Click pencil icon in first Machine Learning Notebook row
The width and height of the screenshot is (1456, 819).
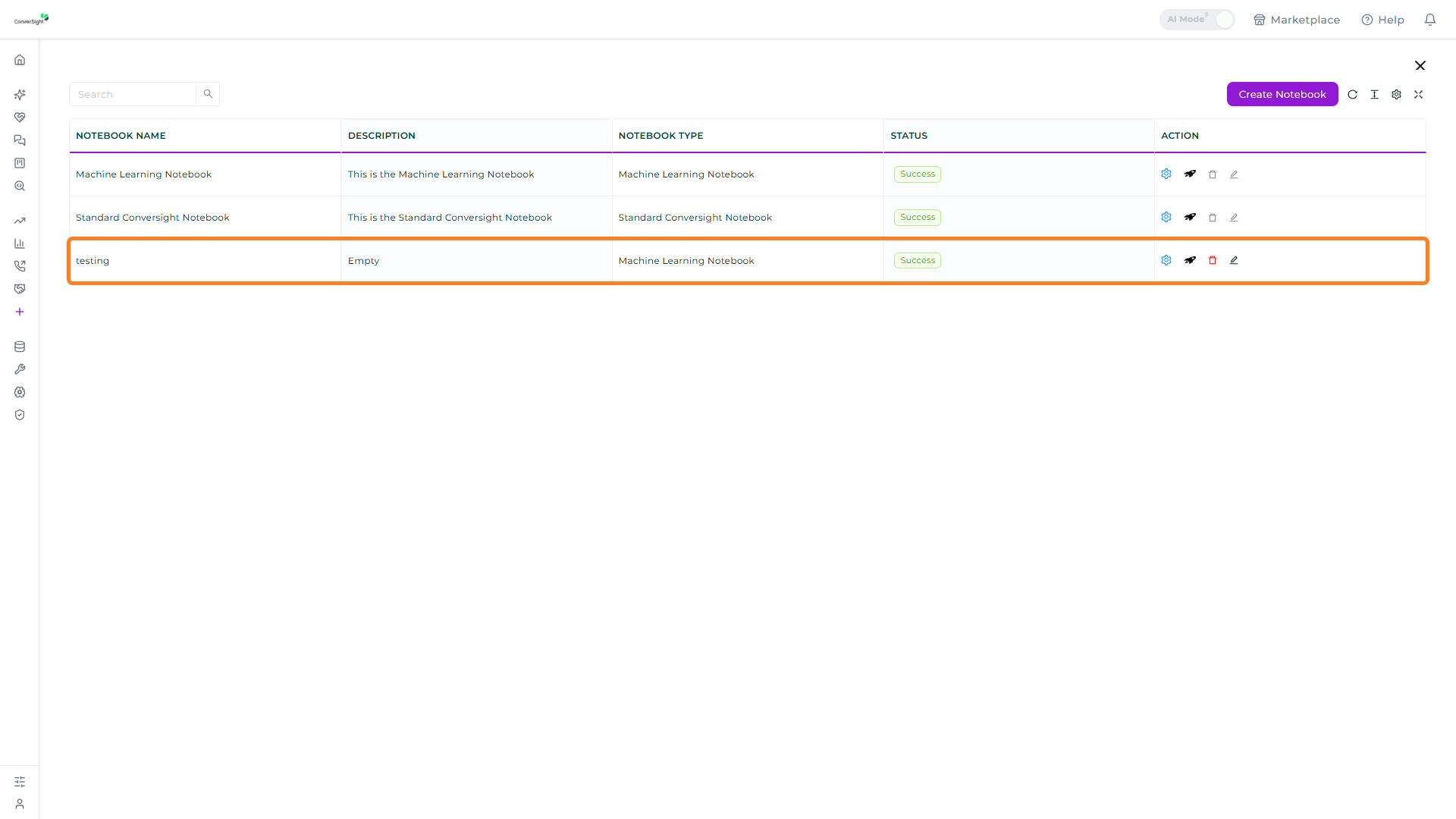(1234, 174)
